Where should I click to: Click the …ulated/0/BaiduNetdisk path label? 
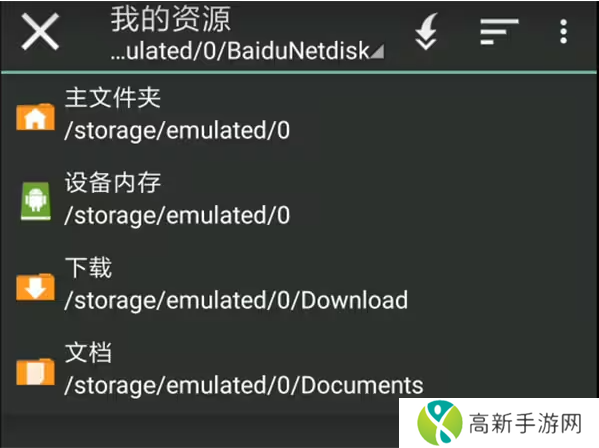click(240, 51)
